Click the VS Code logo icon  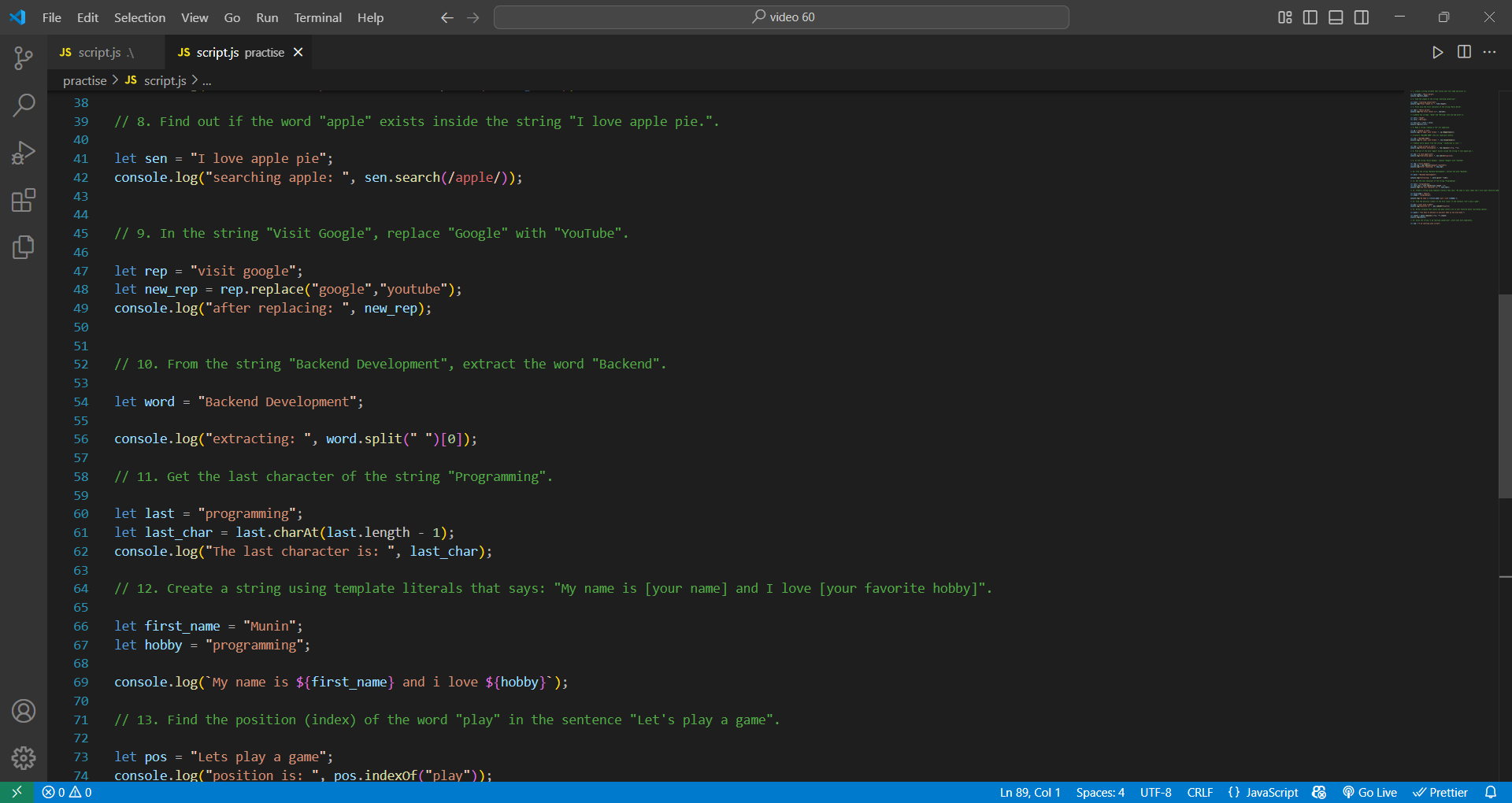tap(17, 17)
